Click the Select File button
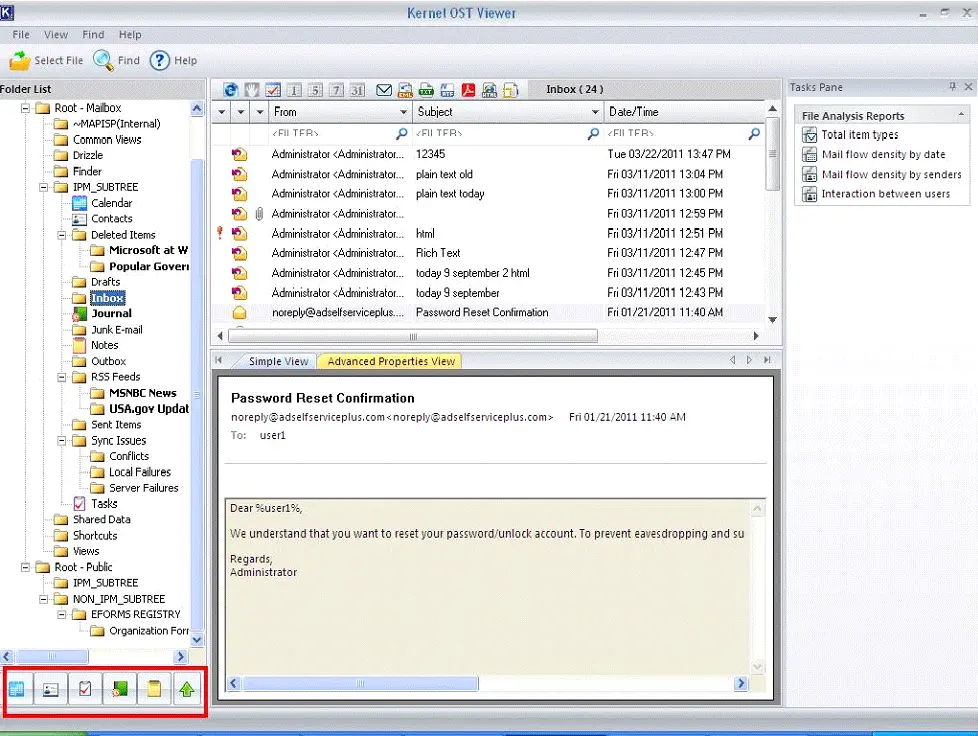The width and height of the screenshot is (978, 736). coord(46,61)
